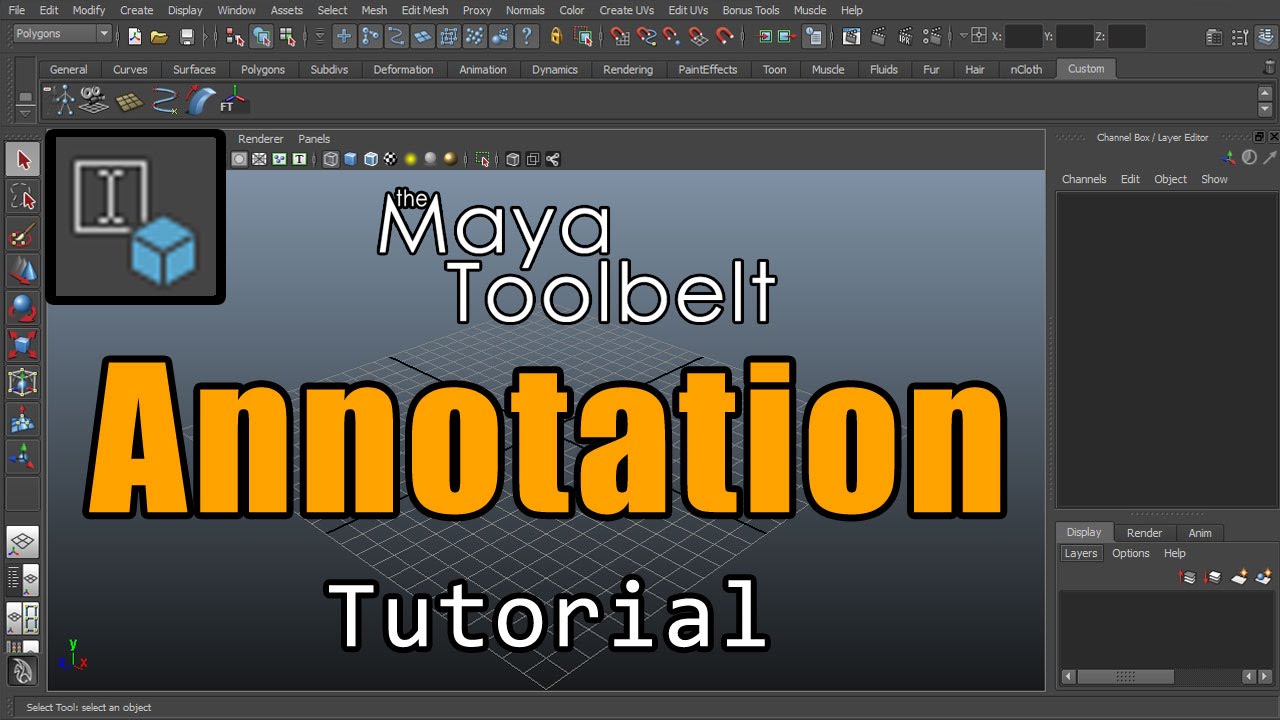Open the Renderer viewport menu
The width and height of the screenshot is (1280, 720).
point(261,139)
